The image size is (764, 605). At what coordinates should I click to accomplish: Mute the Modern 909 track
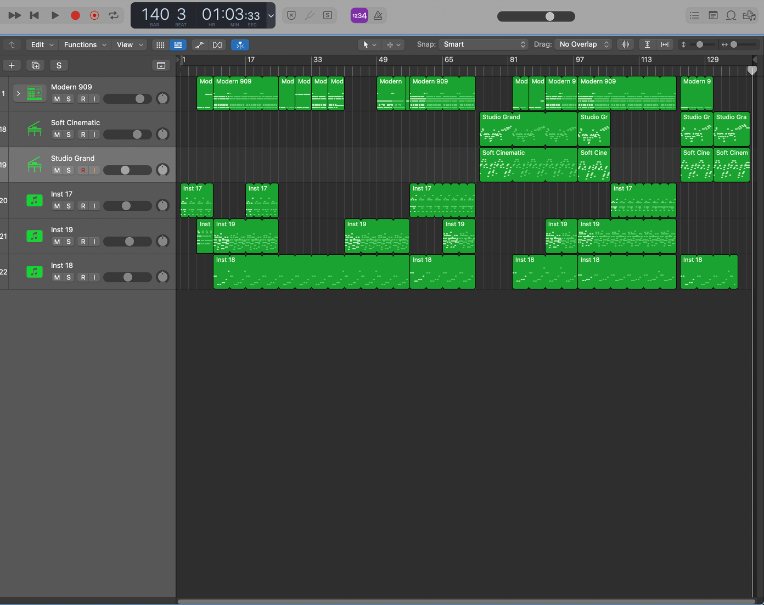57,99
